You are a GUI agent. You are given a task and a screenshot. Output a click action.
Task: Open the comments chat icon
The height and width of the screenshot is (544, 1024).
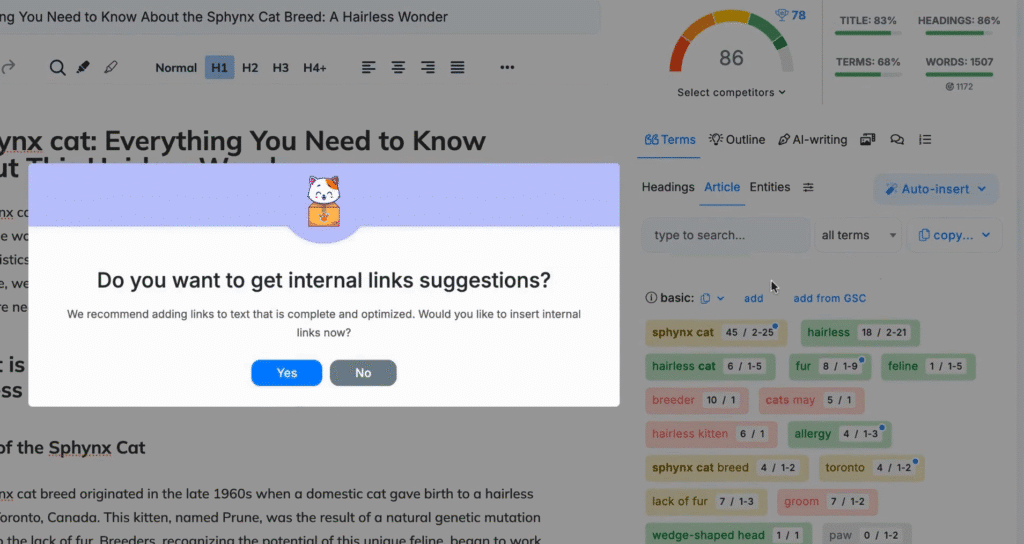897,140
